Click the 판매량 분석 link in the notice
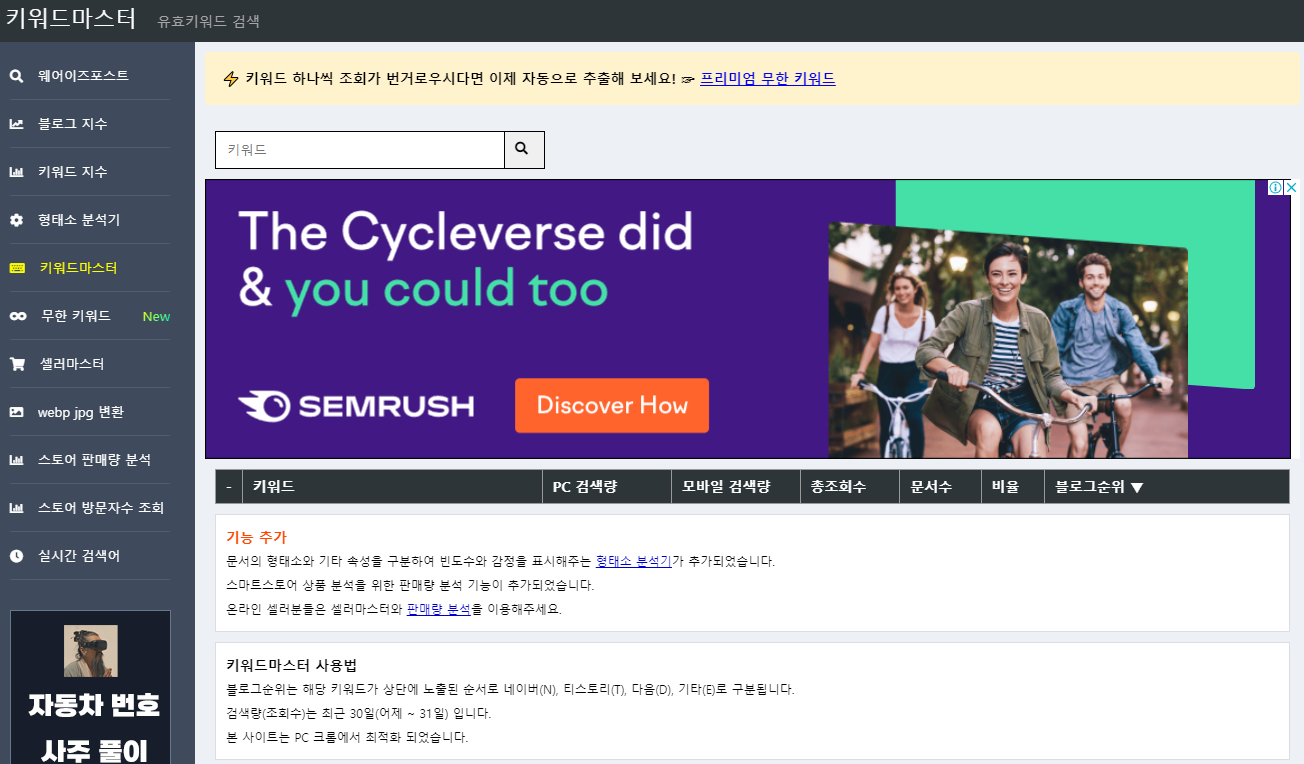This screenshot has width=1304, height=764. coord(438,609)
